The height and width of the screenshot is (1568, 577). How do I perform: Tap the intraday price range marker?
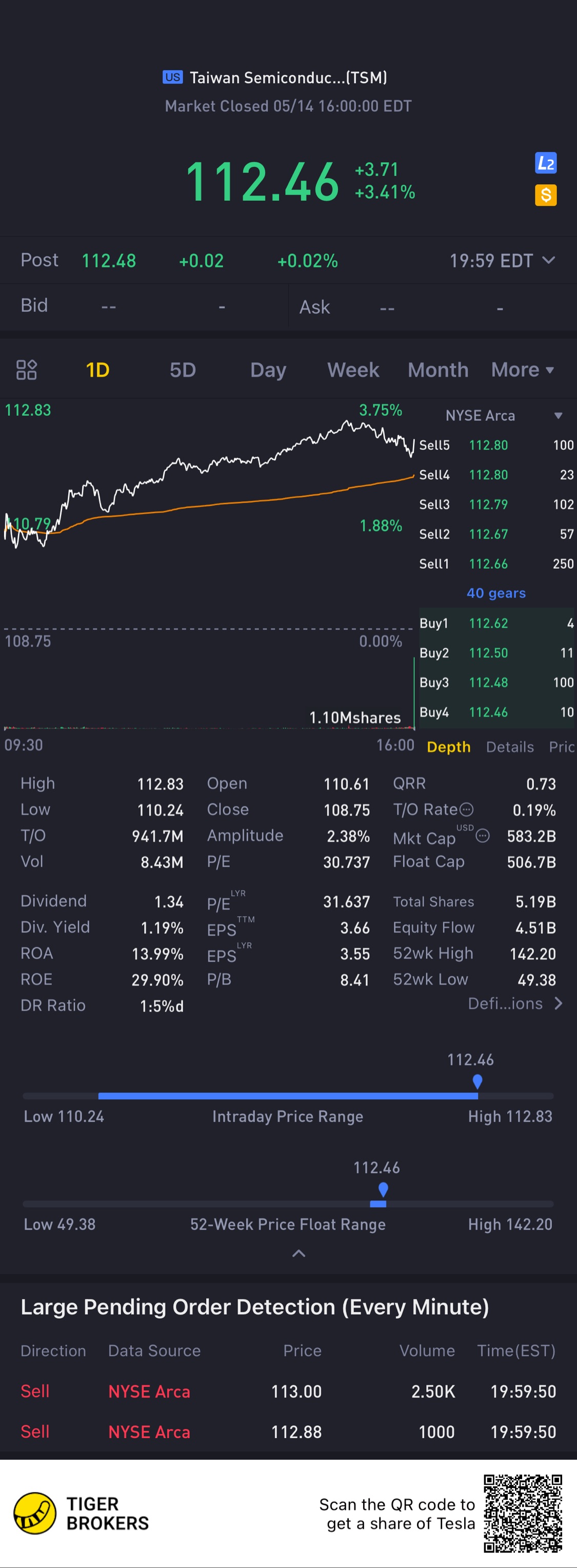[477, 1081]
